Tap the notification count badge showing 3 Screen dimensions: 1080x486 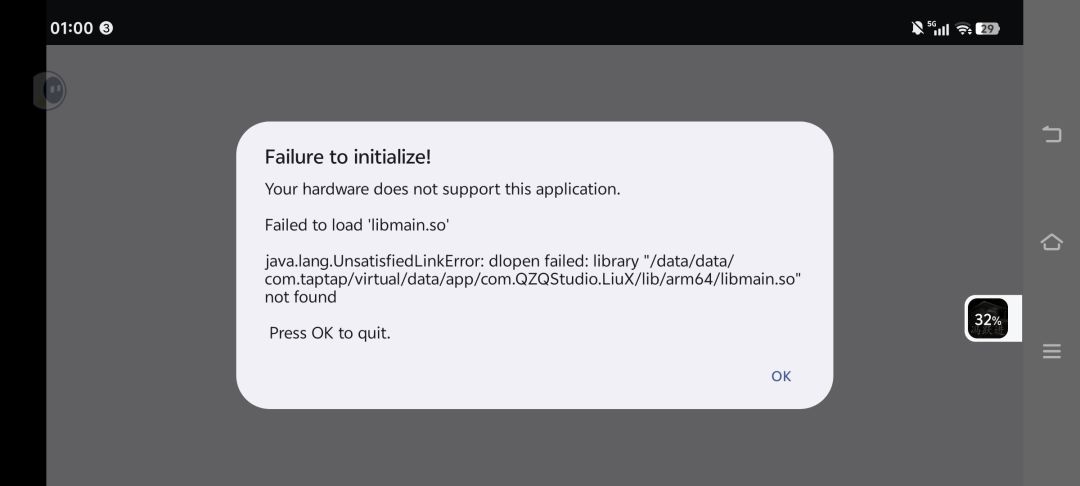(106, 28)
